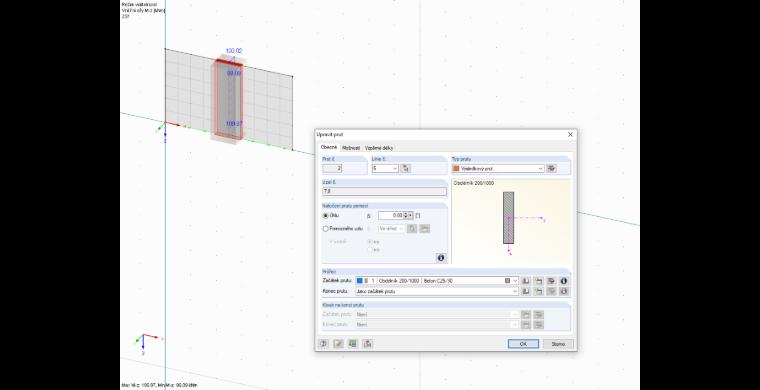The height and width of the screenshot is (390, 760).
Task: Switch to the Možnosti tab
Action: pos(351,148)
